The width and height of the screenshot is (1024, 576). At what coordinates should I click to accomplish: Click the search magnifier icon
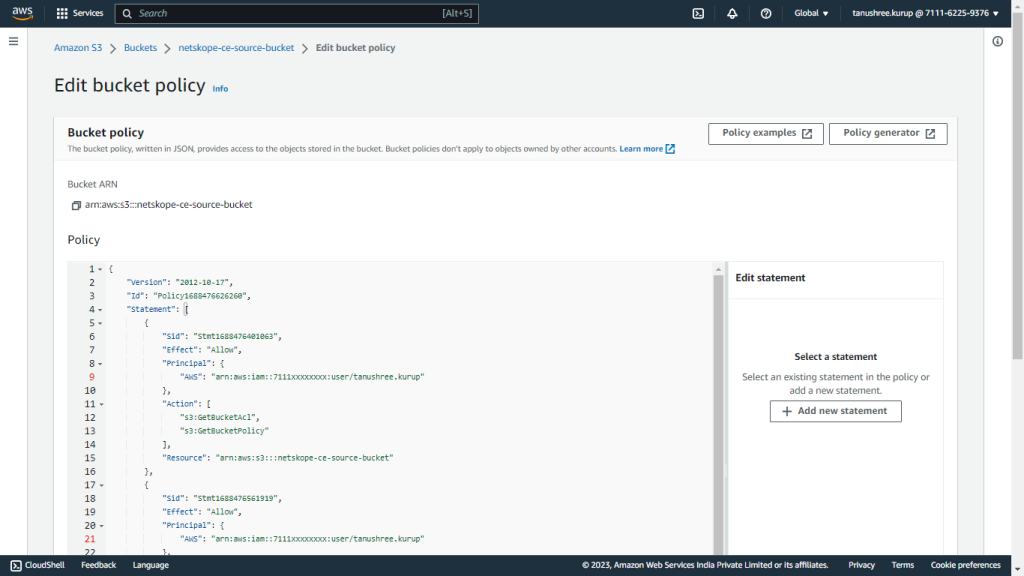(127, 13)
